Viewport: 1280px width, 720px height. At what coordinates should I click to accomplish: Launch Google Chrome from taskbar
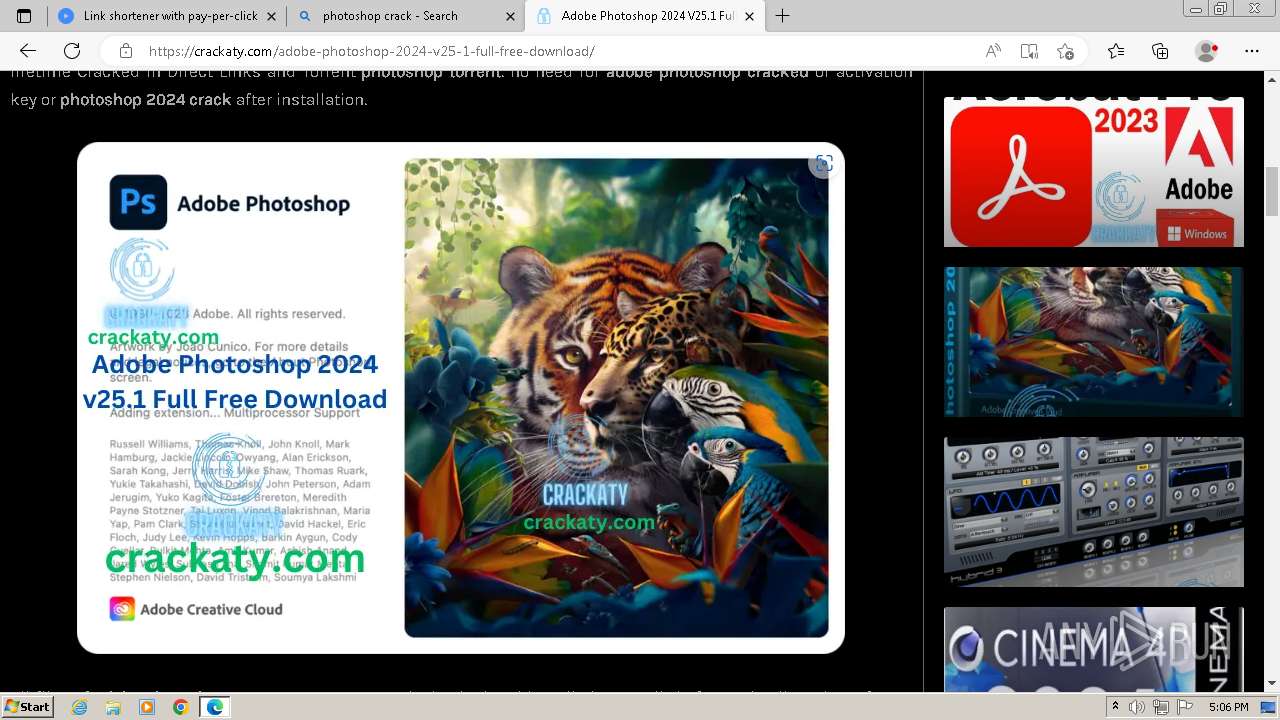pos(180,707)
